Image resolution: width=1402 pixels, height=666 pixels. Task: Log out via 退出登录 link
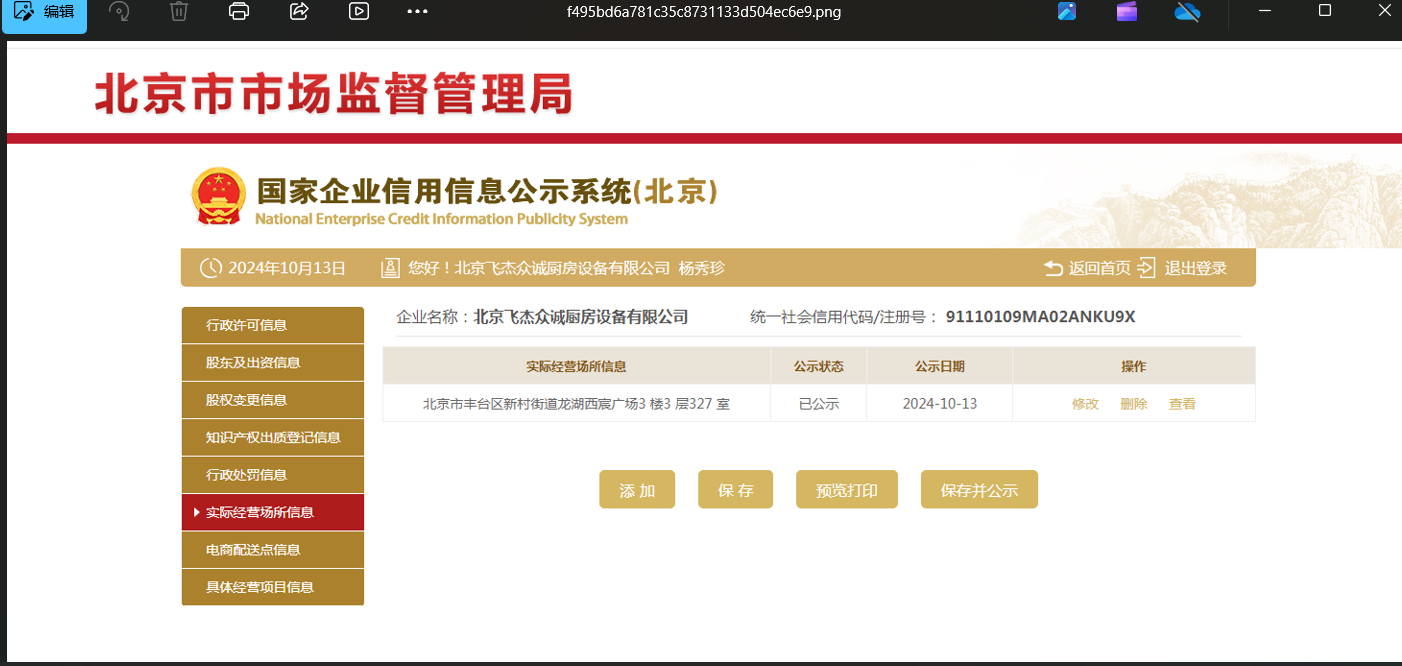tap(1195, 268)
